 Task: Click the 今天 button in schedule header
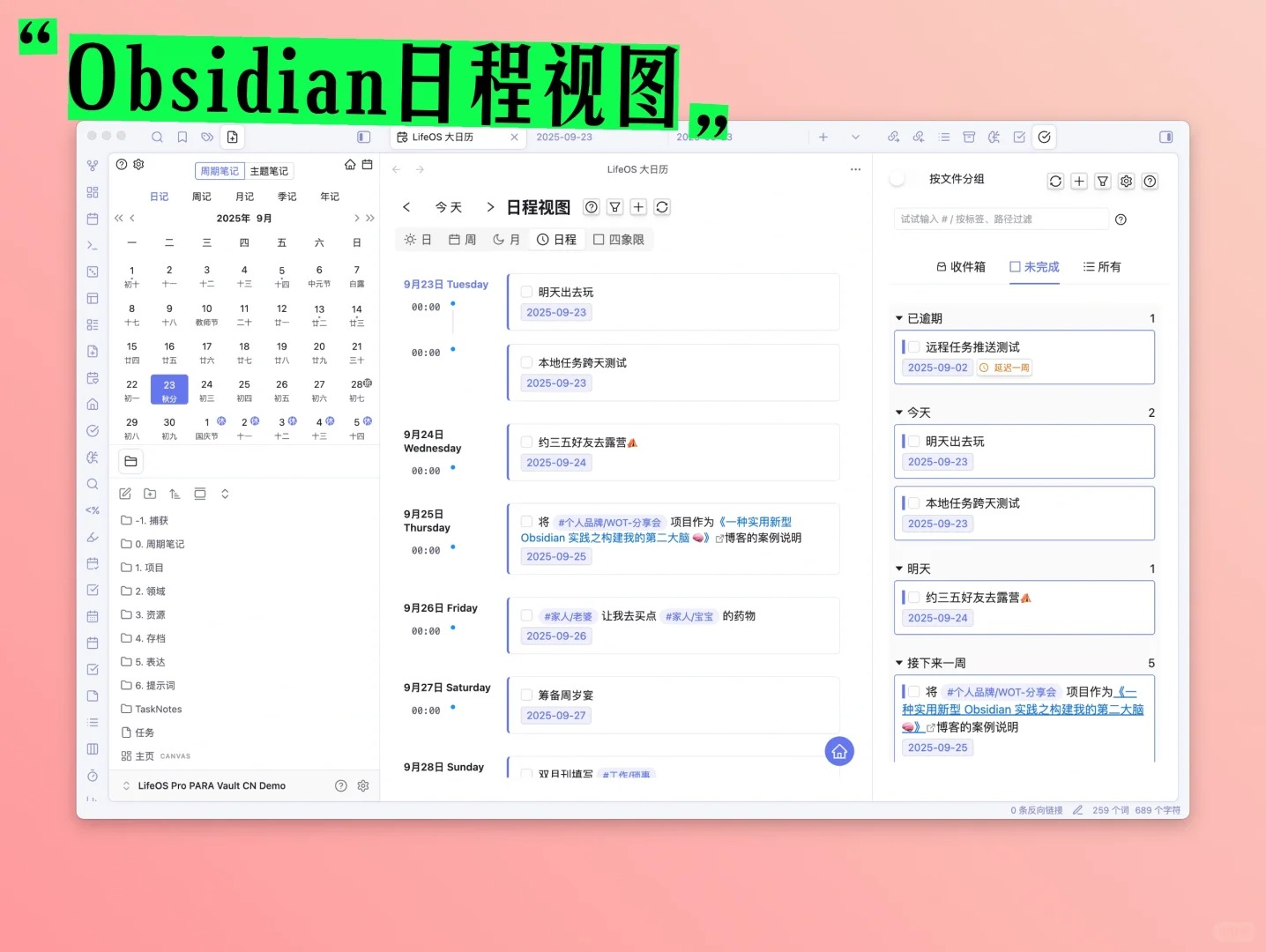point(448,207)
